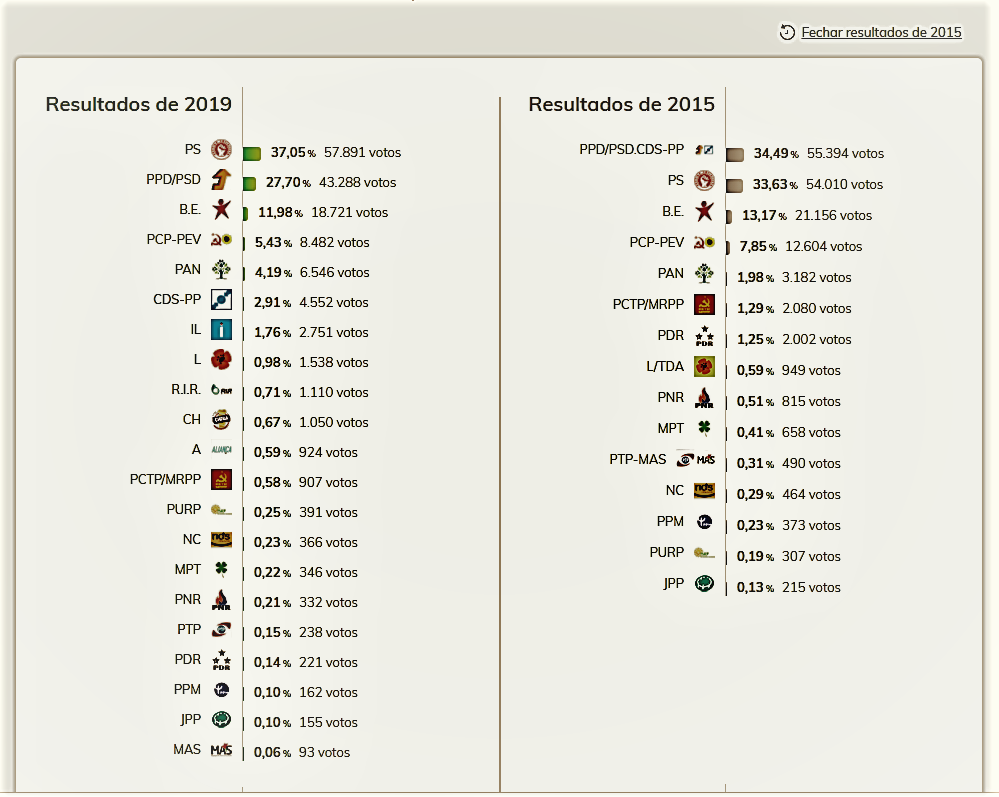Click the PPD/PSD arrow logo in 2019 results
Screen dimensions: 999x797
point(221,181)
